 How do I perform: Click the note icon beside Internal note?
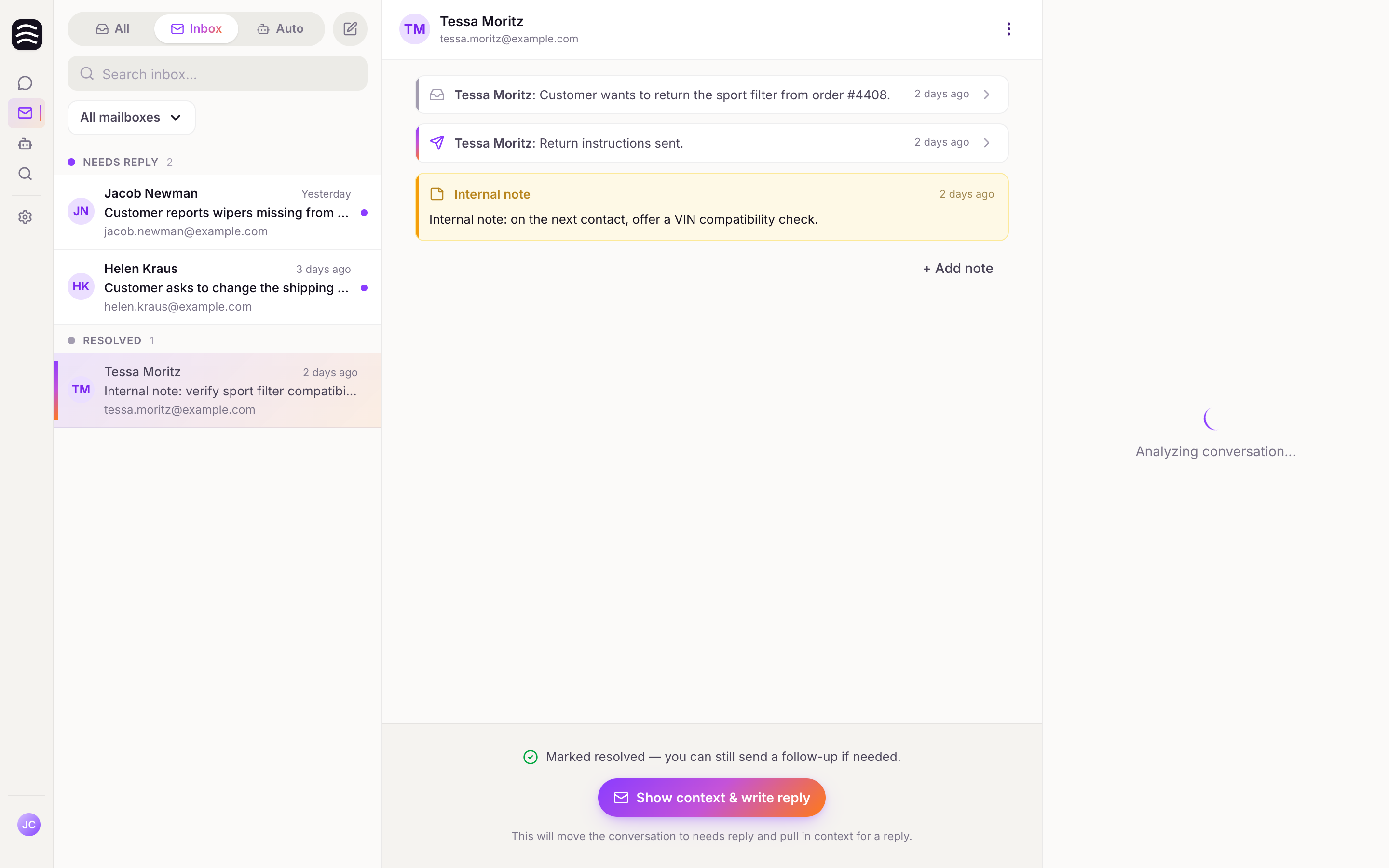pyautogui.click(x=437, y=194)
